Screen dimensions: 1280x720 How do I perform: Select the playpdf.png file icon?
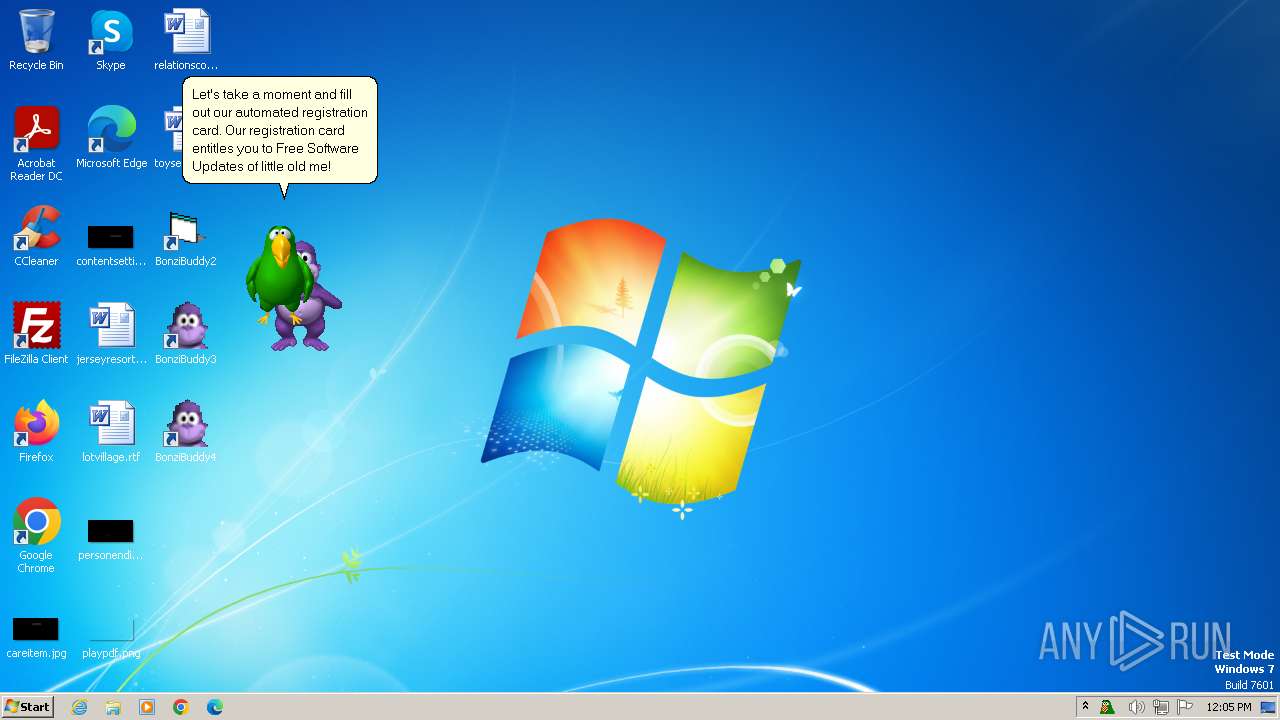coord(111,637)
